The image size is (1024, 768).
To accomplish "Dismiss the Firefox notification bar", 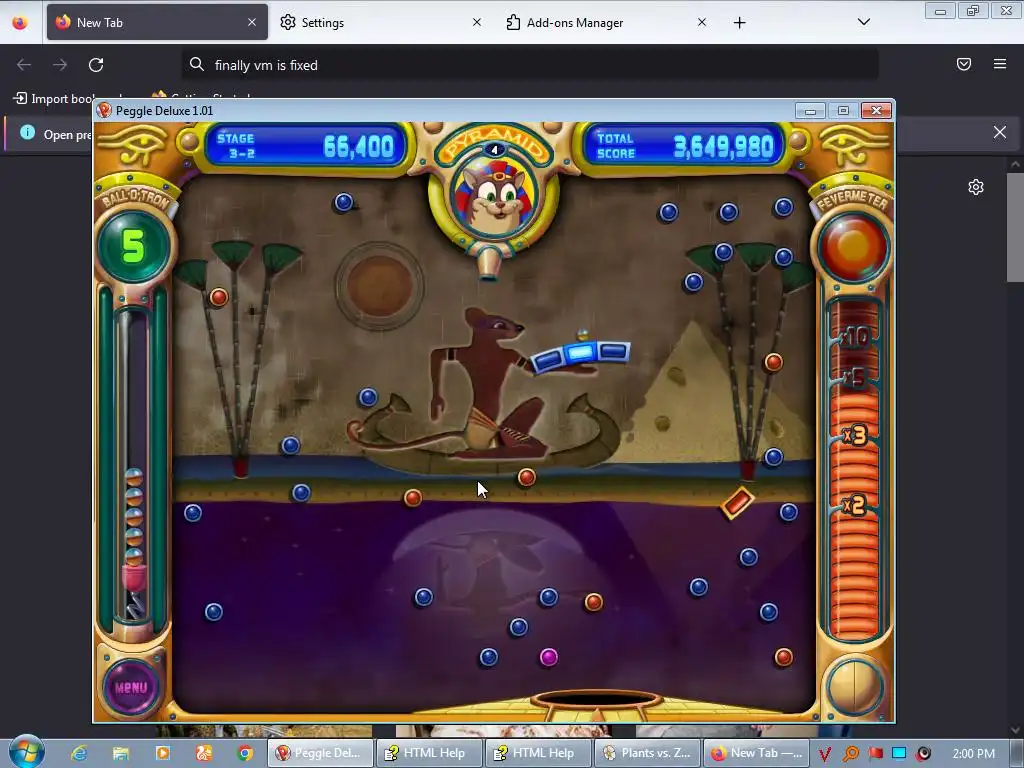I will tap(1000, 133).
